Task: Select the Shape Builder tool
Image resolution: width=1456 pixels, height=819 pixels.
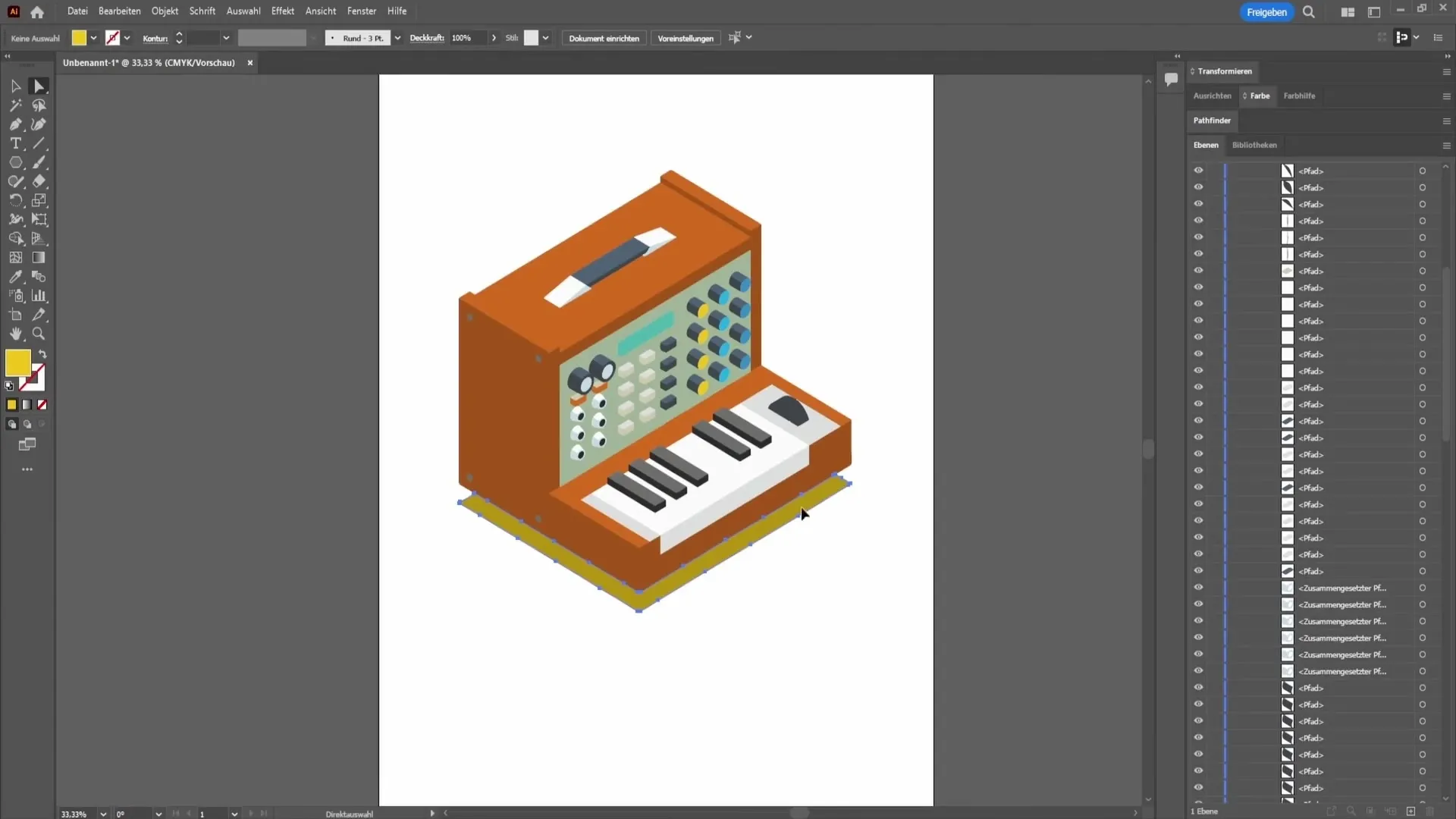Action: click(16, 238)
